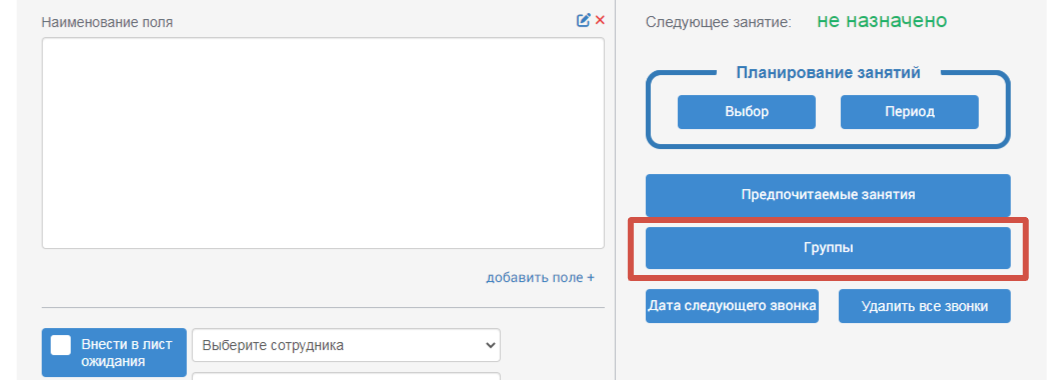
Task: Delete the field with the red X icon
Action: click(x=600, y=20)
